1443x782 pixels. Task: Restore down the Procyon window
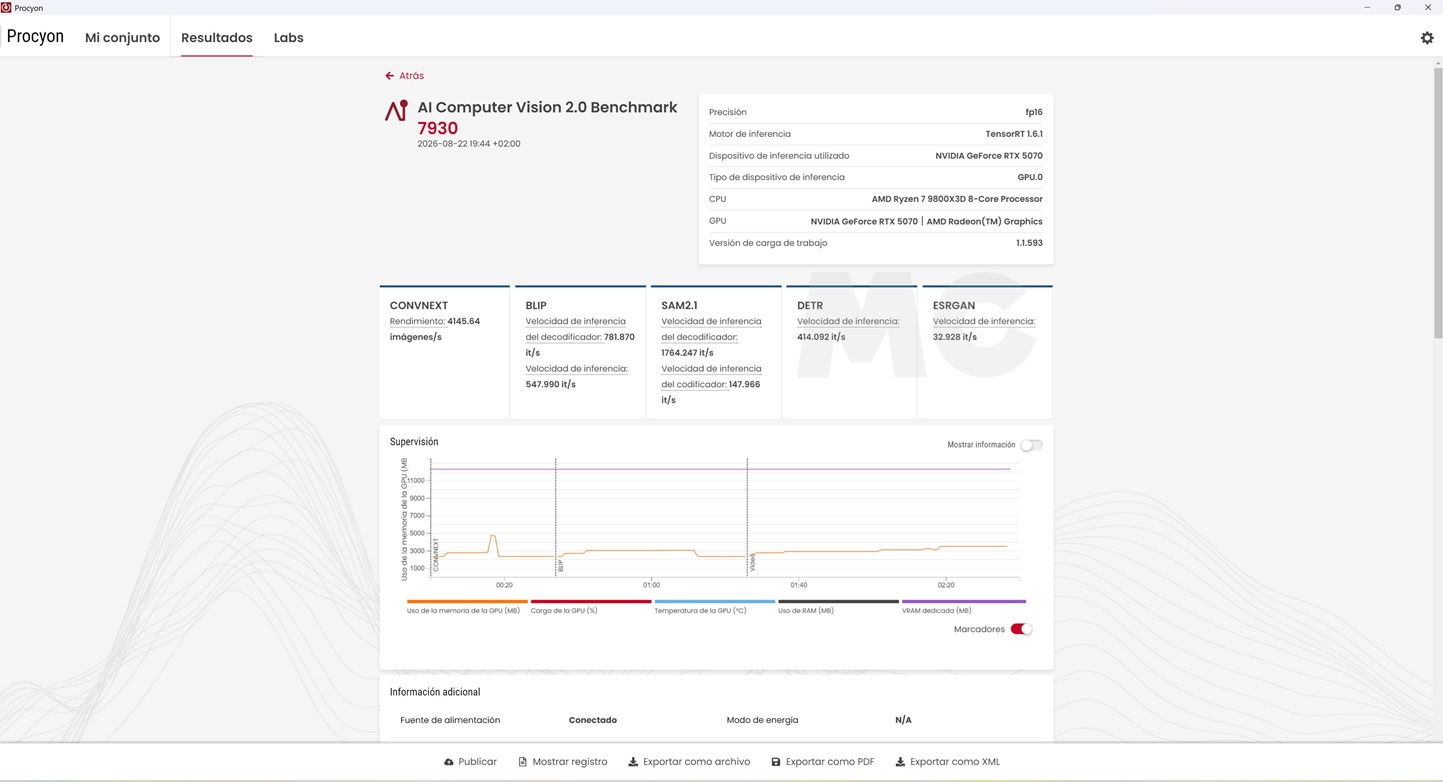coord(1397,7)
